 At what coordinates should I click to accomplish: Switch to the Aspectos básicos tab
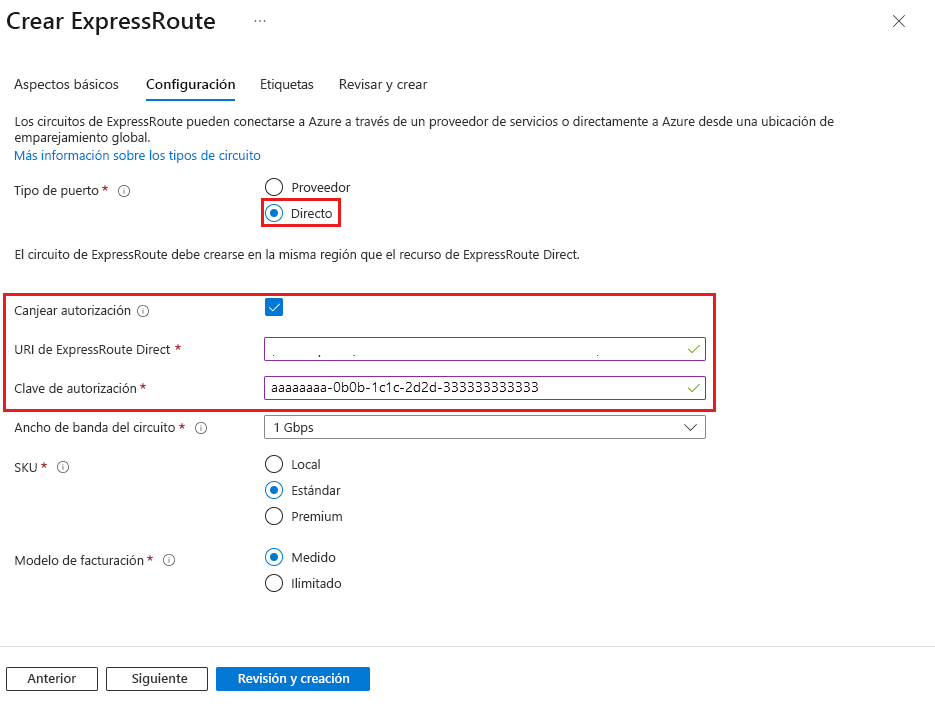click(x=66, y=85)
